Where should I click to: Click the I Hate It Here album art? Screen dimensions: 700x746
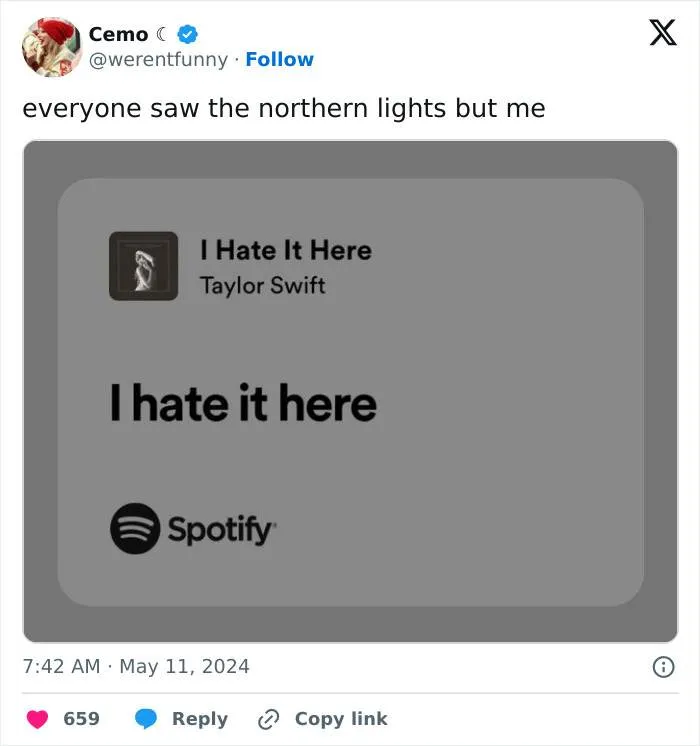(143, 266)
